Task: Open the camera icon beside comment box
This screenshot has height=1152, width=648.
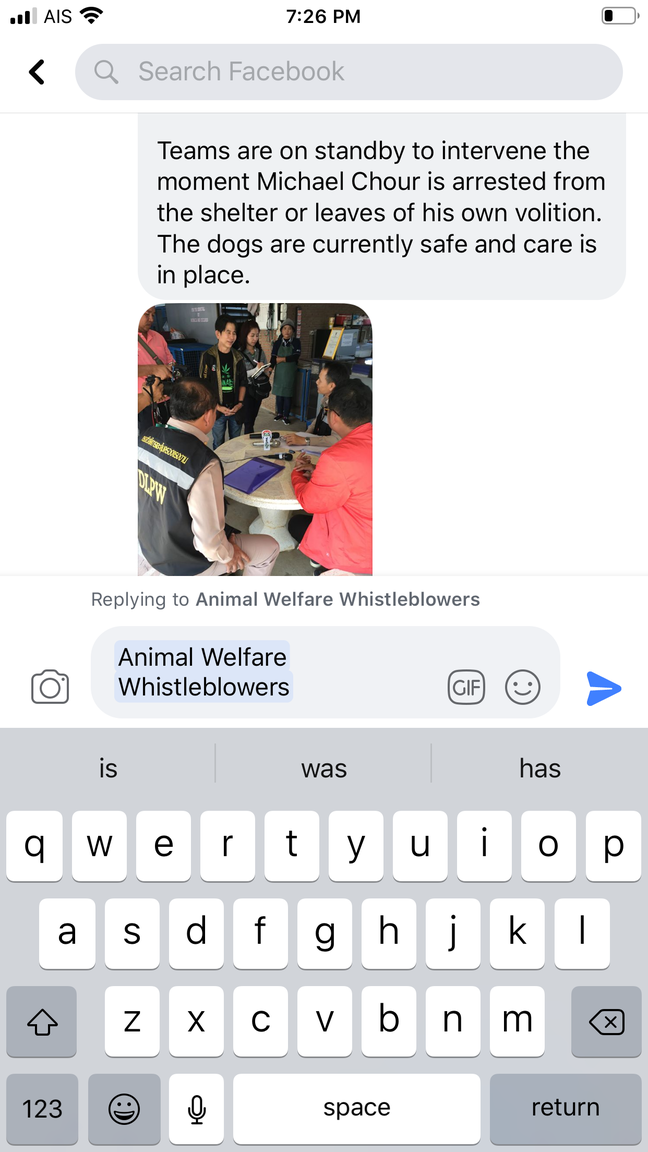Action: 50,687
